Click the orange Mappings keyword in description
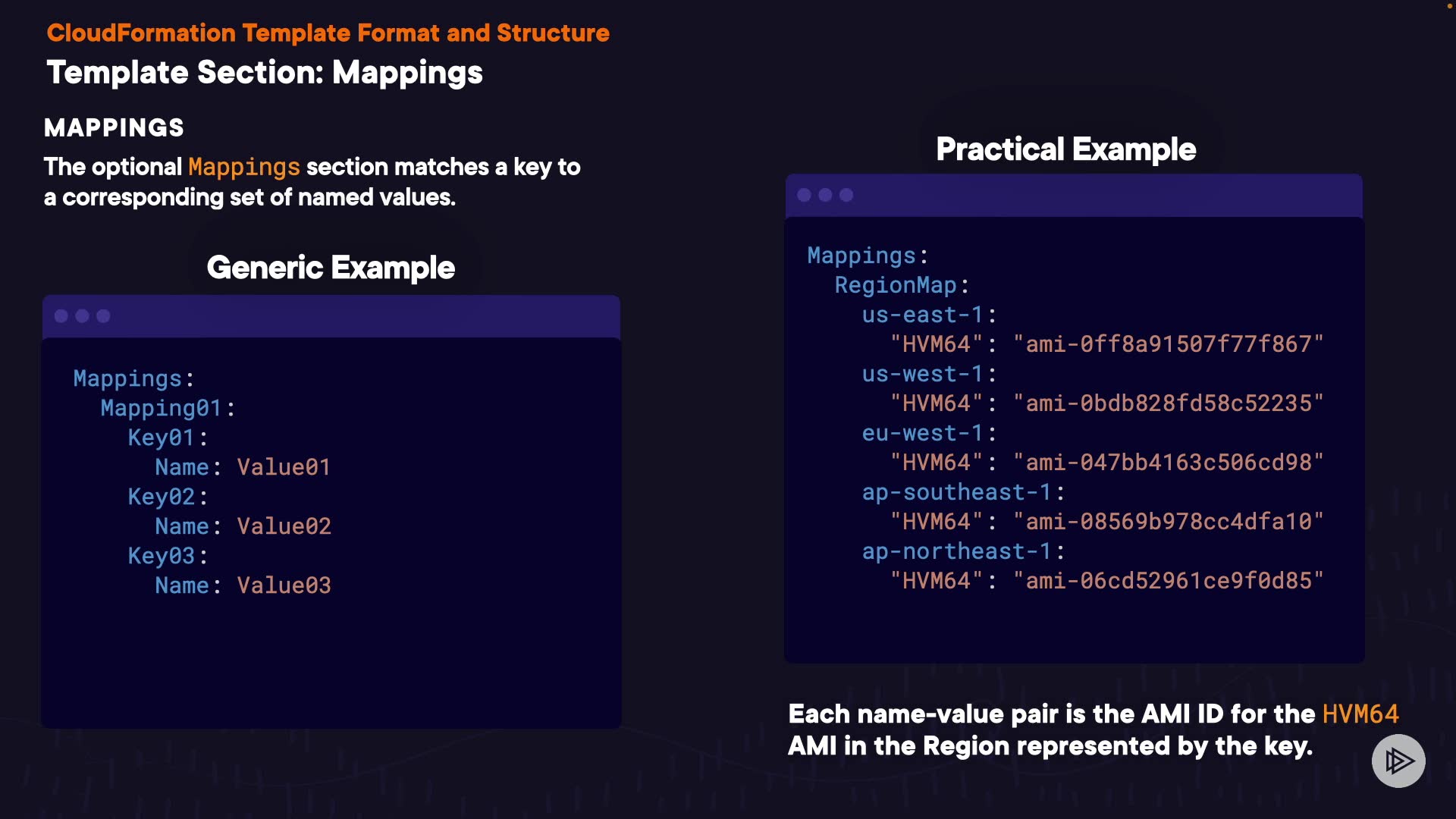 243,167
